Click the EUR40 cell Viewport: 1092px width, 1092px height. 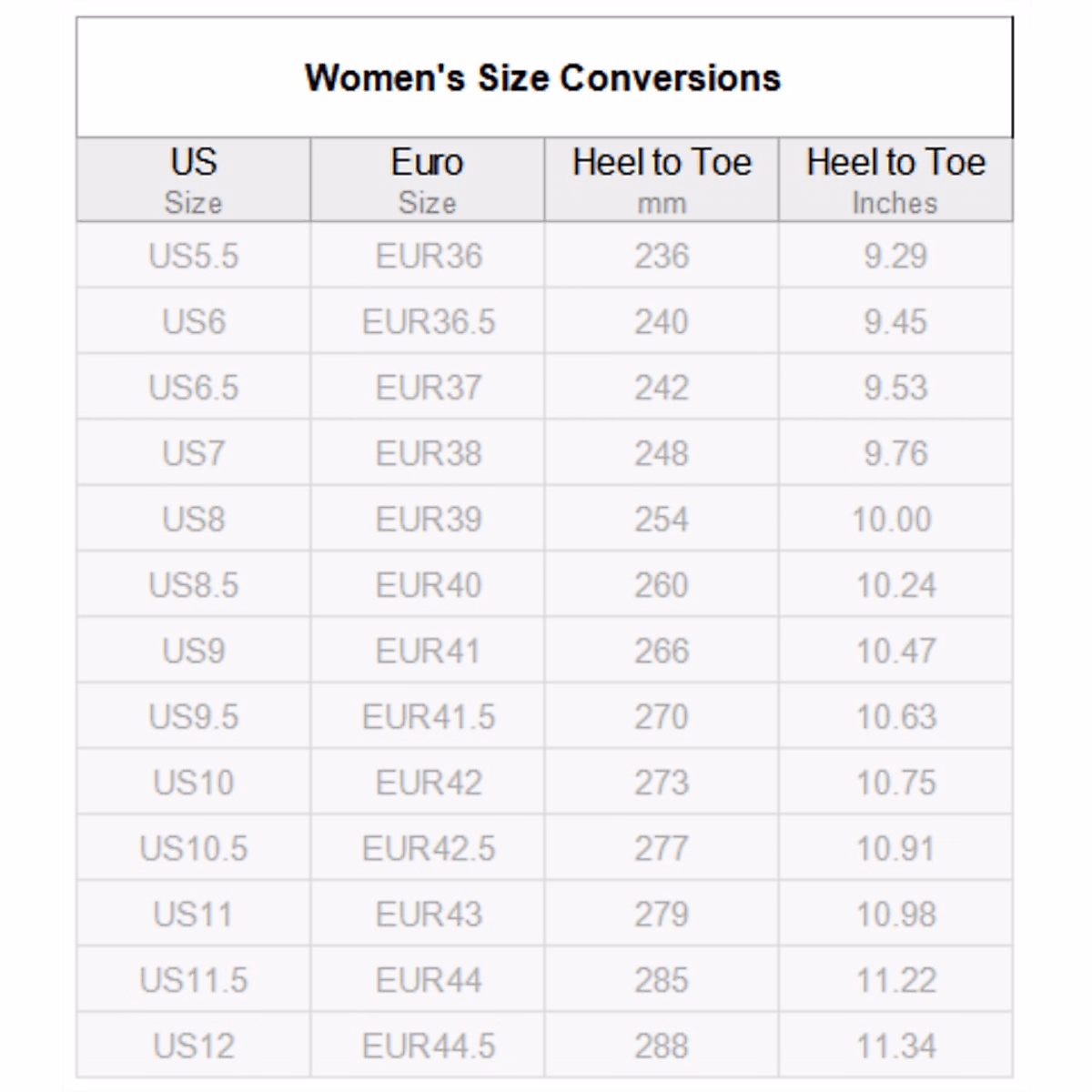click(x=428, y=585)
